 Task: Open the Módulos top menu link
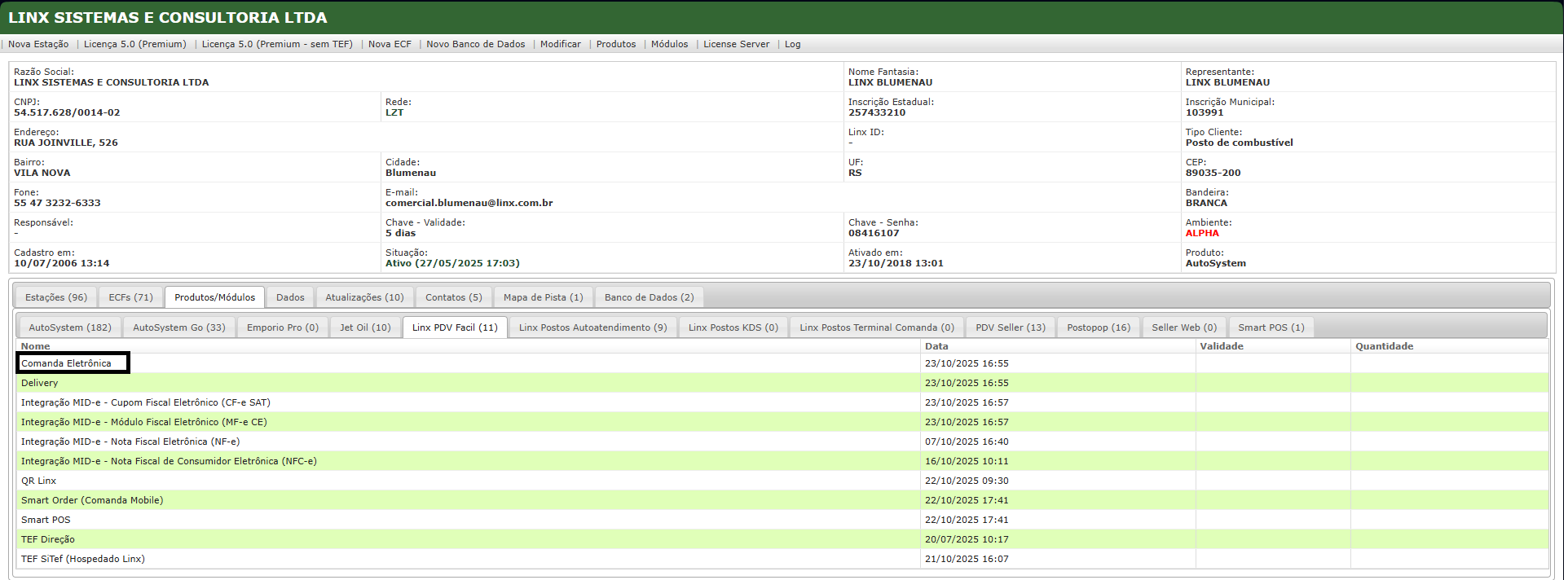pyautogui.click(x=669, y=44)
